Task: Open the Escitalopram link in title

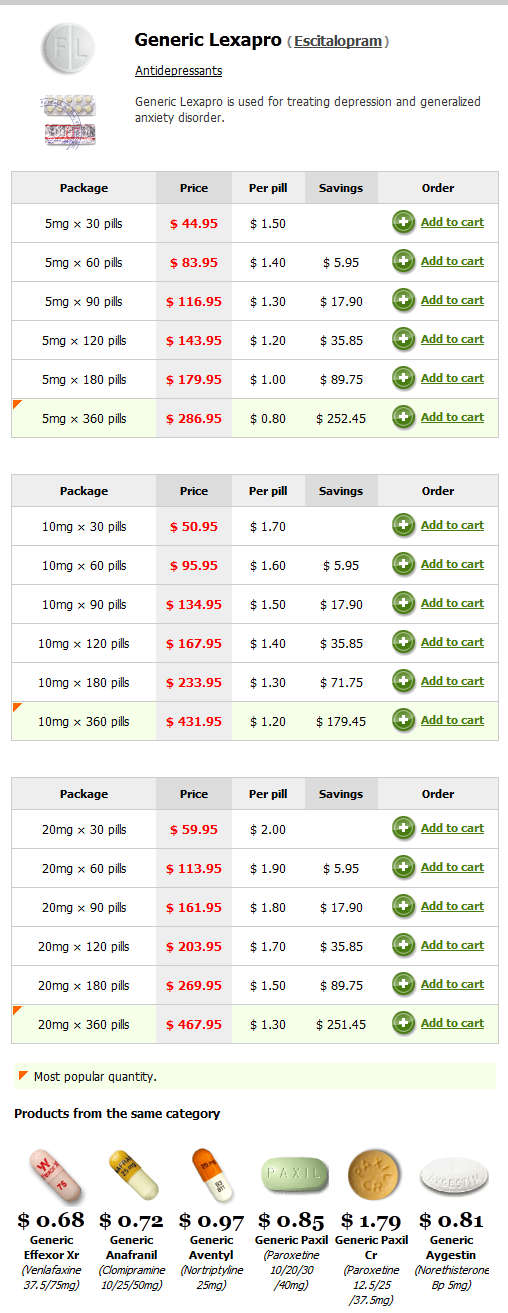Action: pyautogui.click(x=338, y=41)
